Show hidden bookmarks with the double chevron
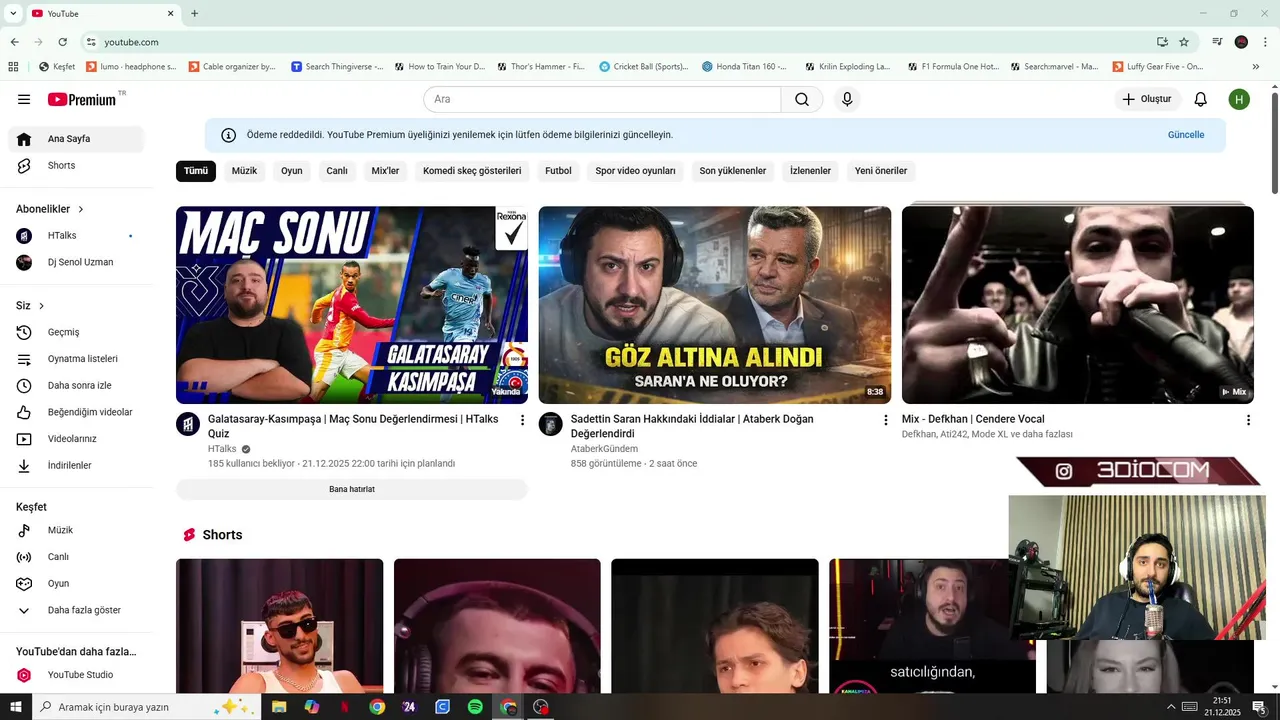The height and width of the screenshot is (720, 1280). [1256, 67]
